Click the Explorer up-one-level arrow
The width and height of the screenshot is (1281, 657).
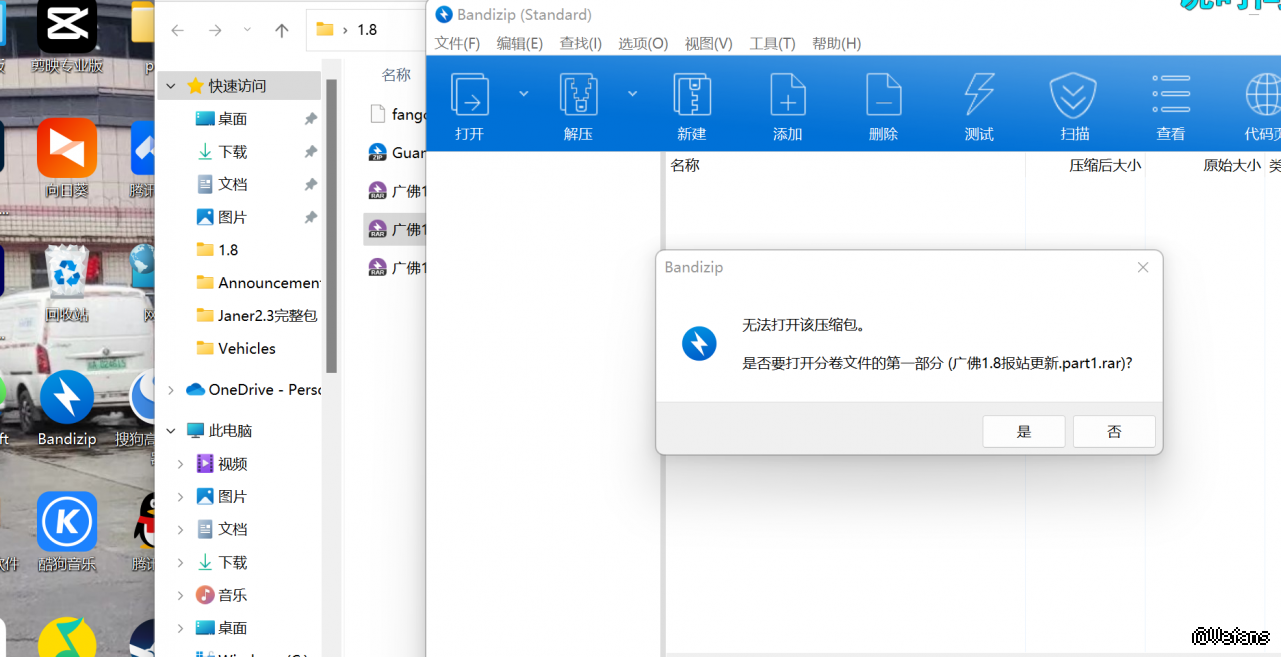pos(282,30)
